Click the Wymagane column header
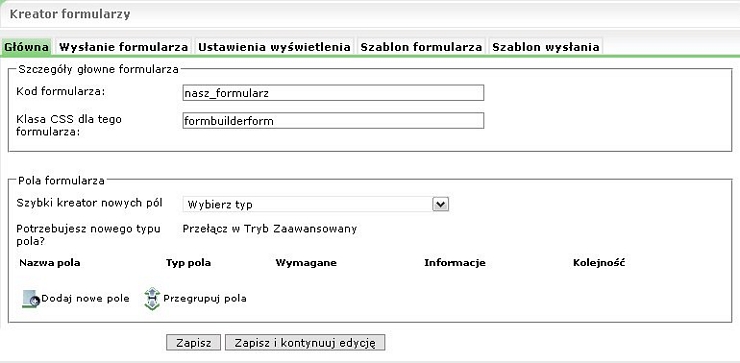This screenshot has height=363, width=740. pyautogui.click(x=306, y=263)
